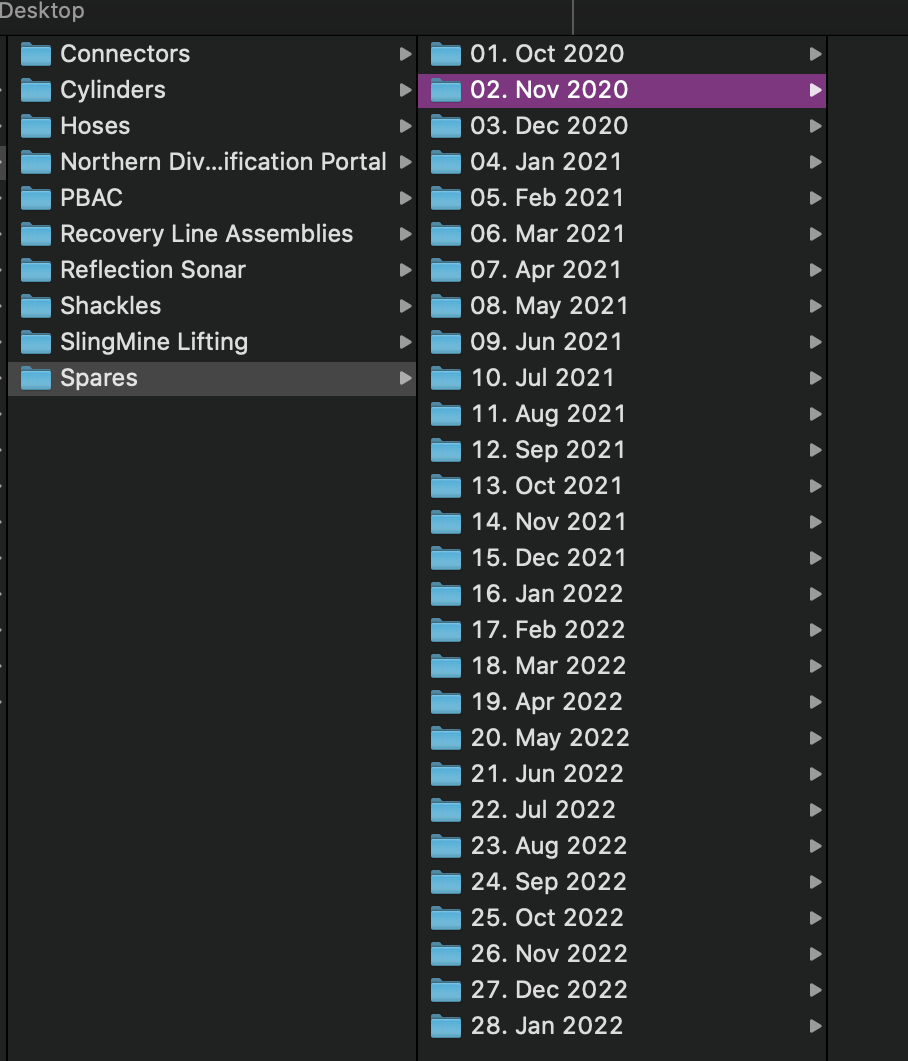Click the 01. Oct 2020 folder icon

pos(446,54)
